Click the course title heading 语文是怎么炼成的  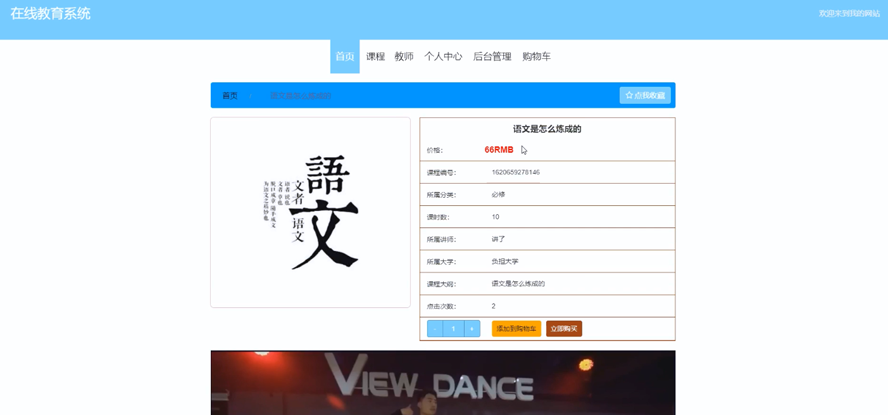(547, 129)
